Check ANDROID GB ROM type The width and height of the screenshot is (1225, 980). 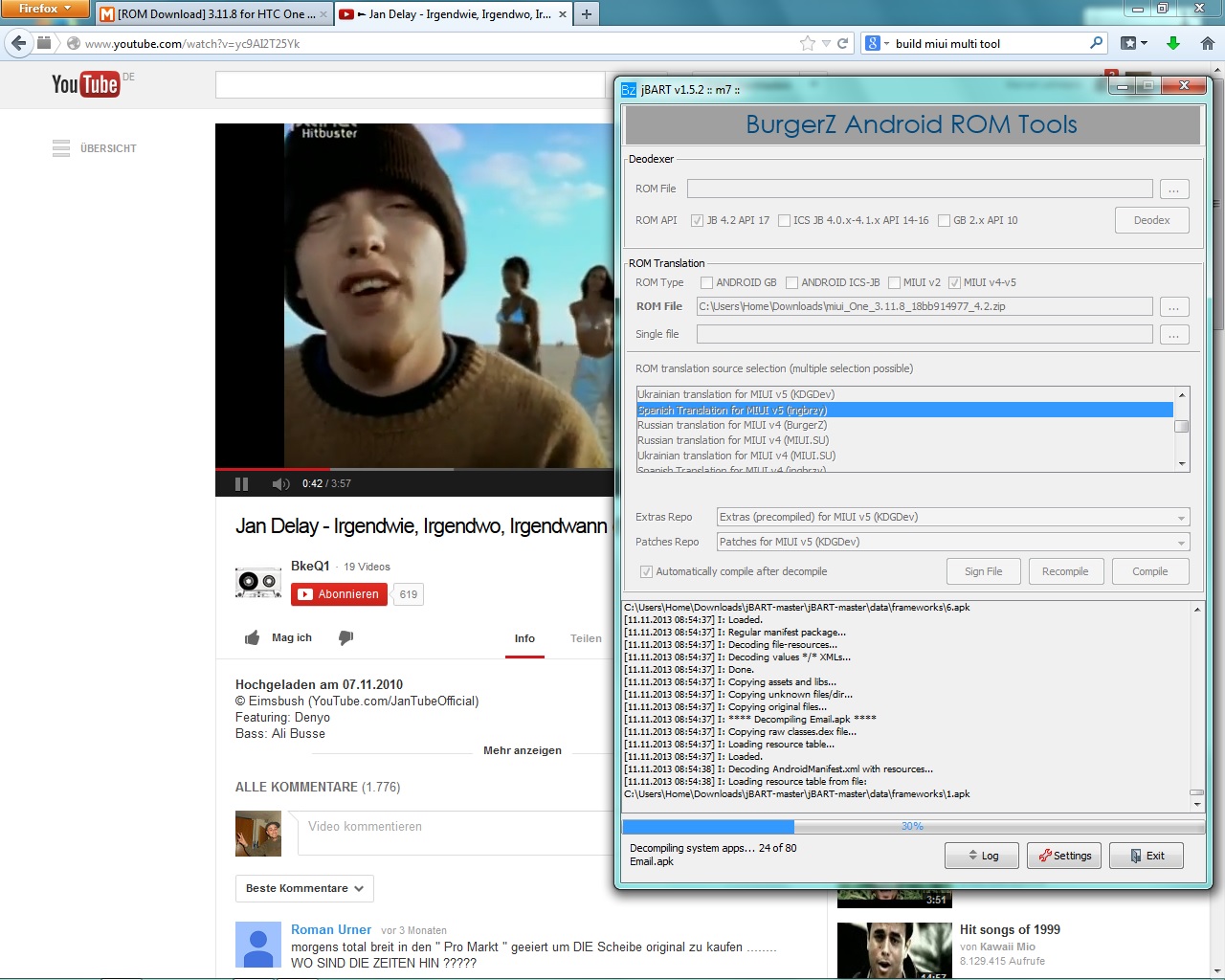pos(706,282)
